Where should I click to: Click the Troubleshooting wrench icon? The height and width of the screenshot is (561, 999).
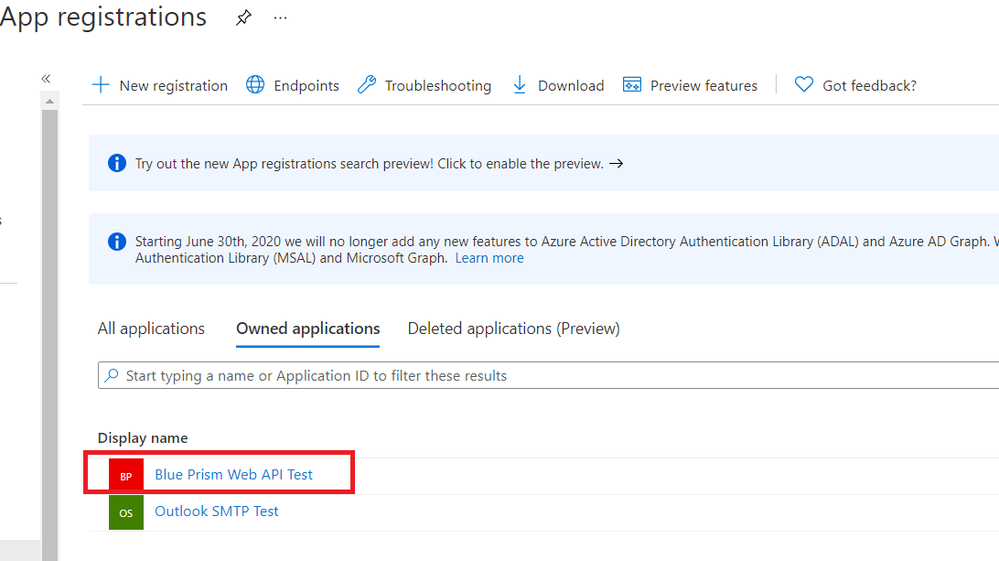[367, 85]
